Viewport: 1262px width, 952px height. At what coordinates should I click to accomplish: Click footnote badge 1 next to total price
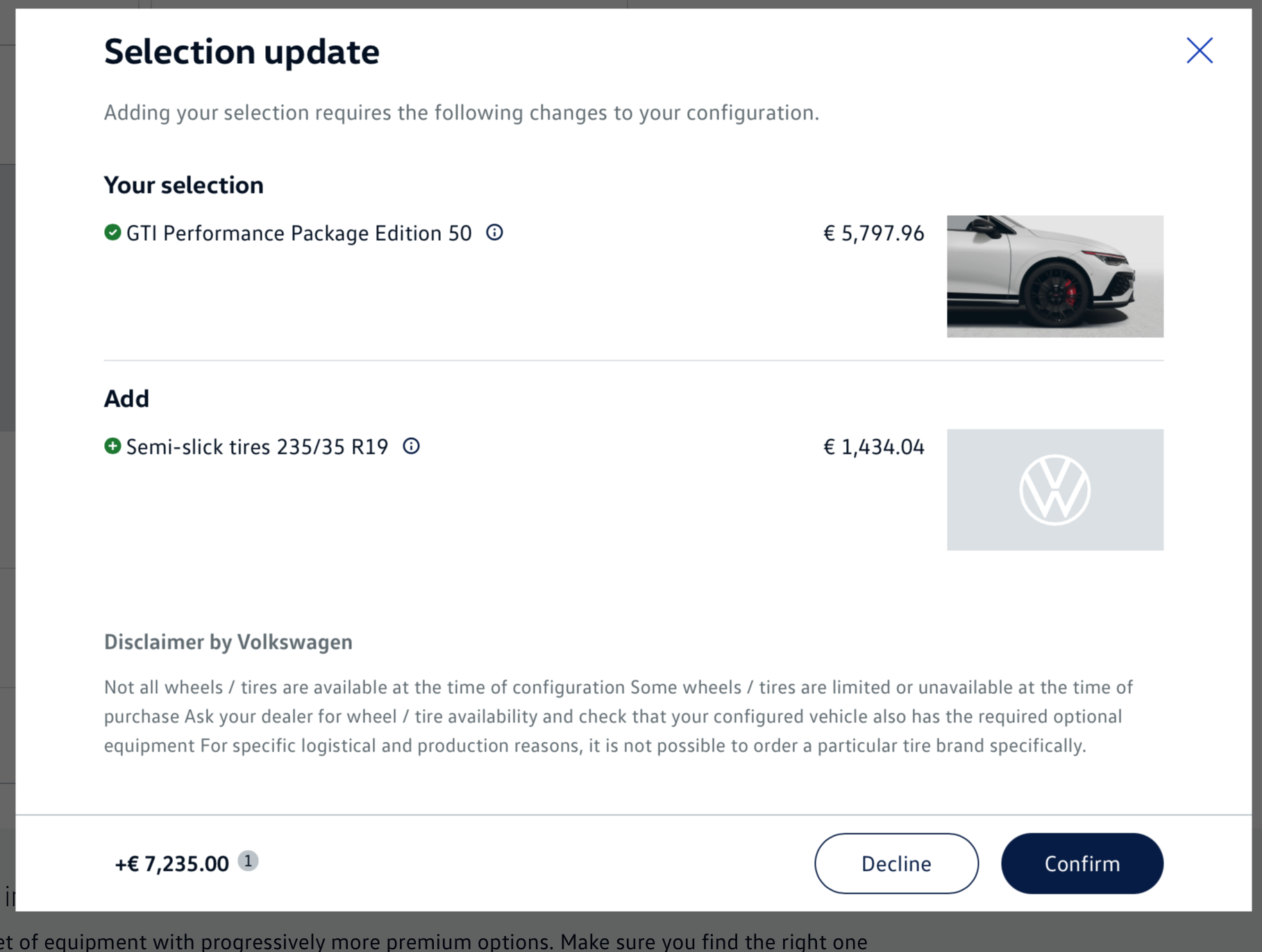click(248, 861)
